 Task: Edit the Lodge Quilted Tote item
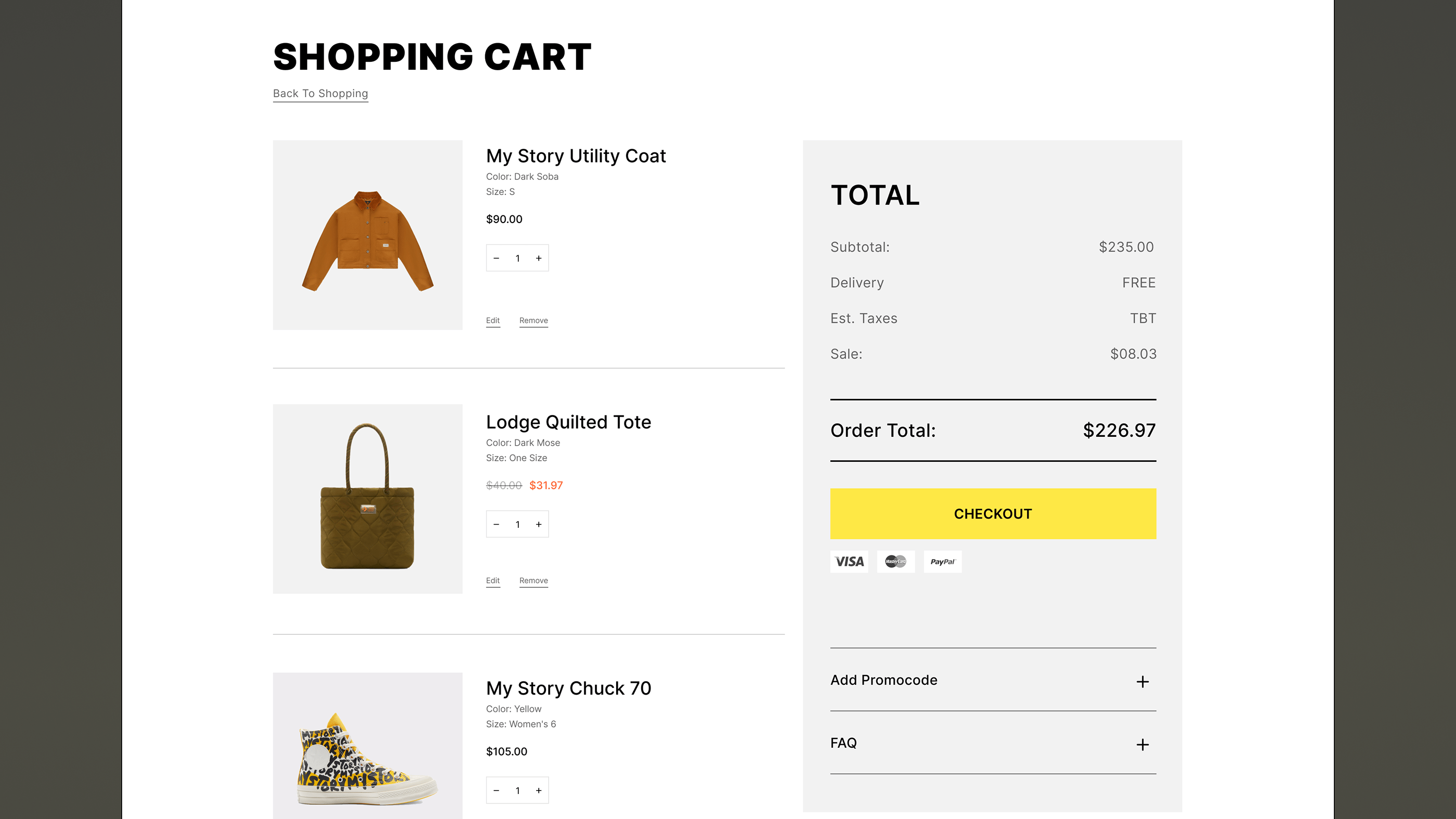(x=493, y=580)
